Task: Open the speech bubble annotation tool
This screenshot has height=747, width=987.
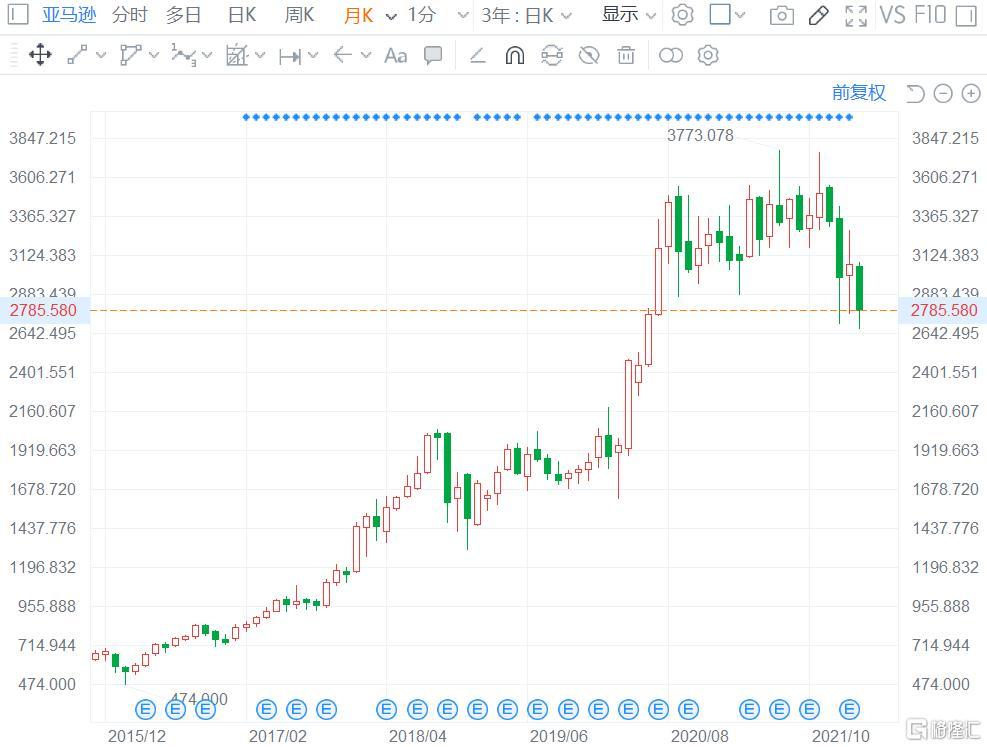Action: point(433,55)
